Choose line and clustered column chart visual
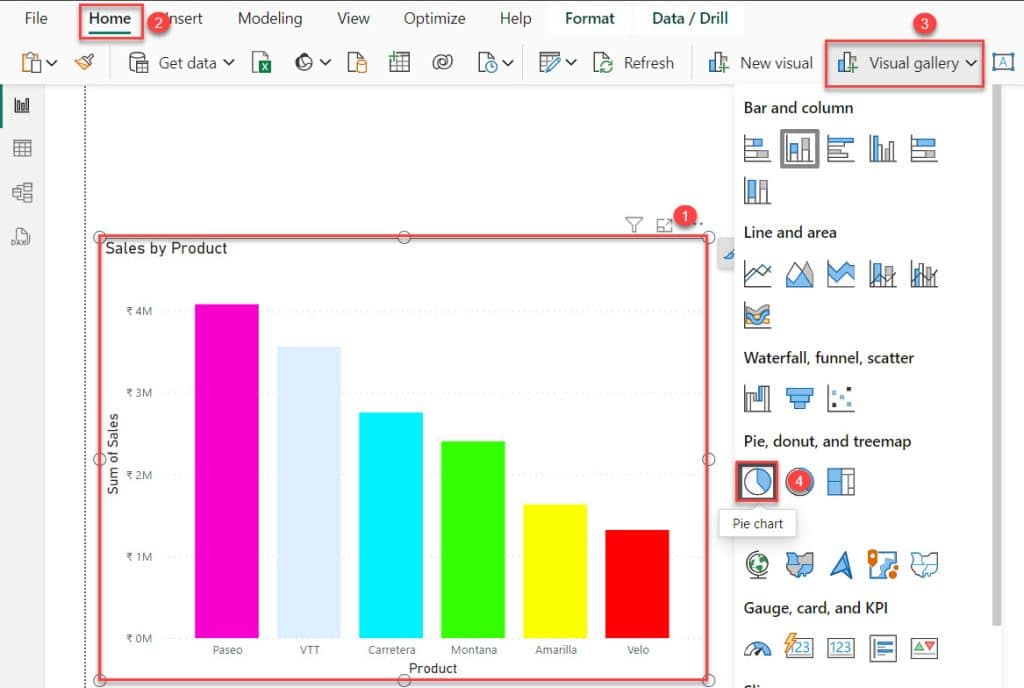Screen dimensions: 1024x688 click(x=924, y=274)
